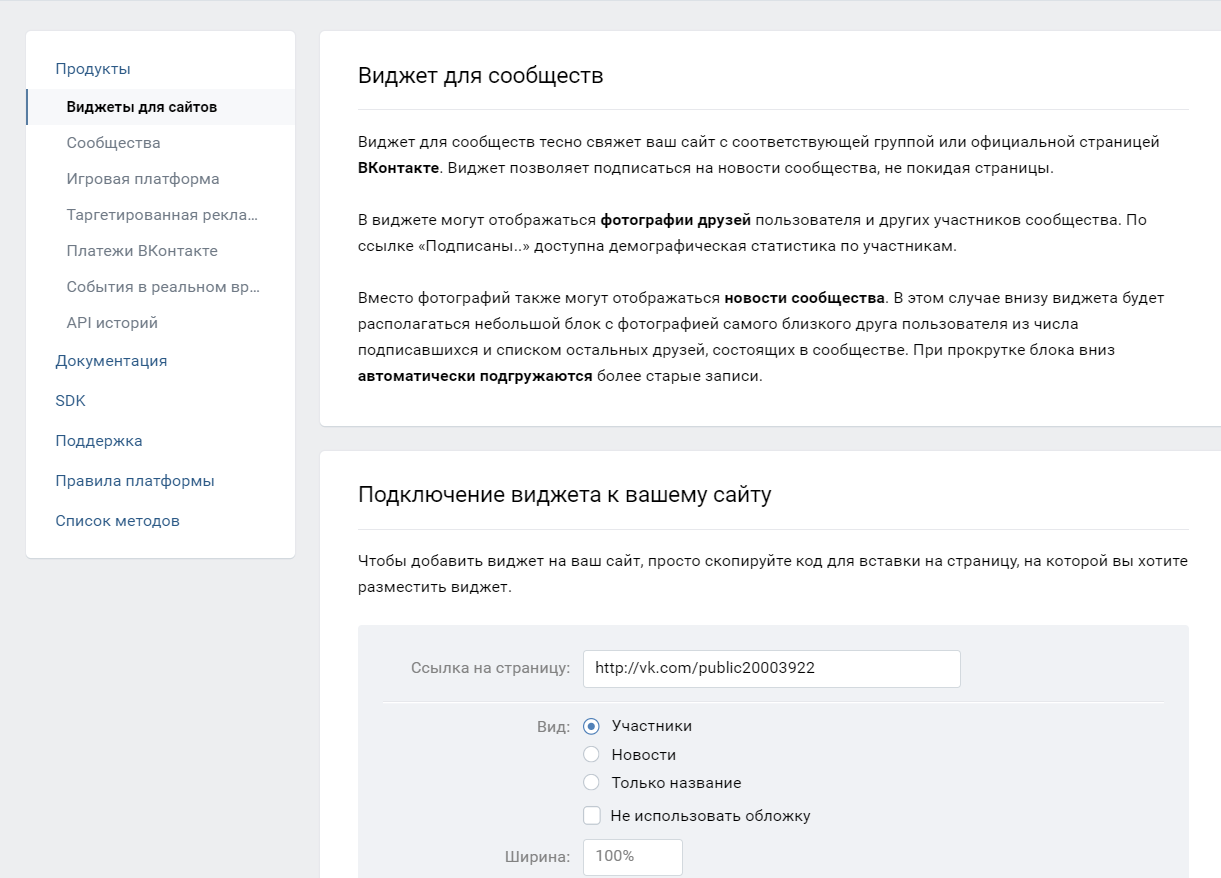Open the Сообщества sidebar item
Image resolution: width=1221 pixels, height=878 pixels.
point(114,143)
